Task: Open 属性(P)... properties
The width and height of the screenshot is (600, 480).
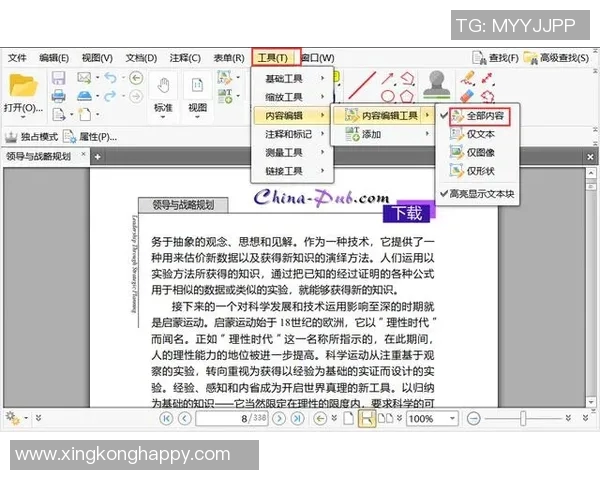Action: point(90,137)
